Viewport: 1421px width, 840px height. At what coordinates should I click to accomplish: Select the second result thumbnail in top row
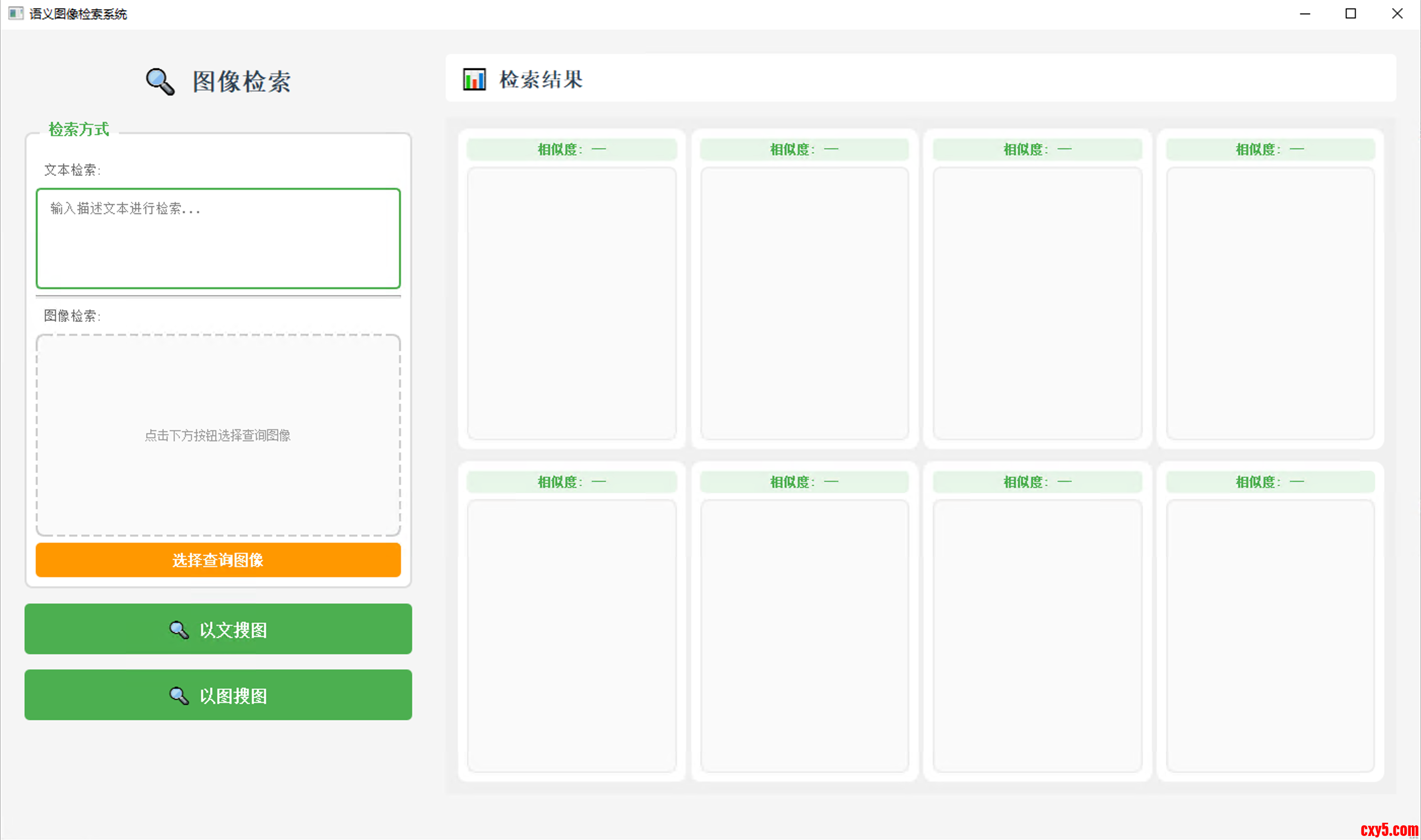[804, 303]
